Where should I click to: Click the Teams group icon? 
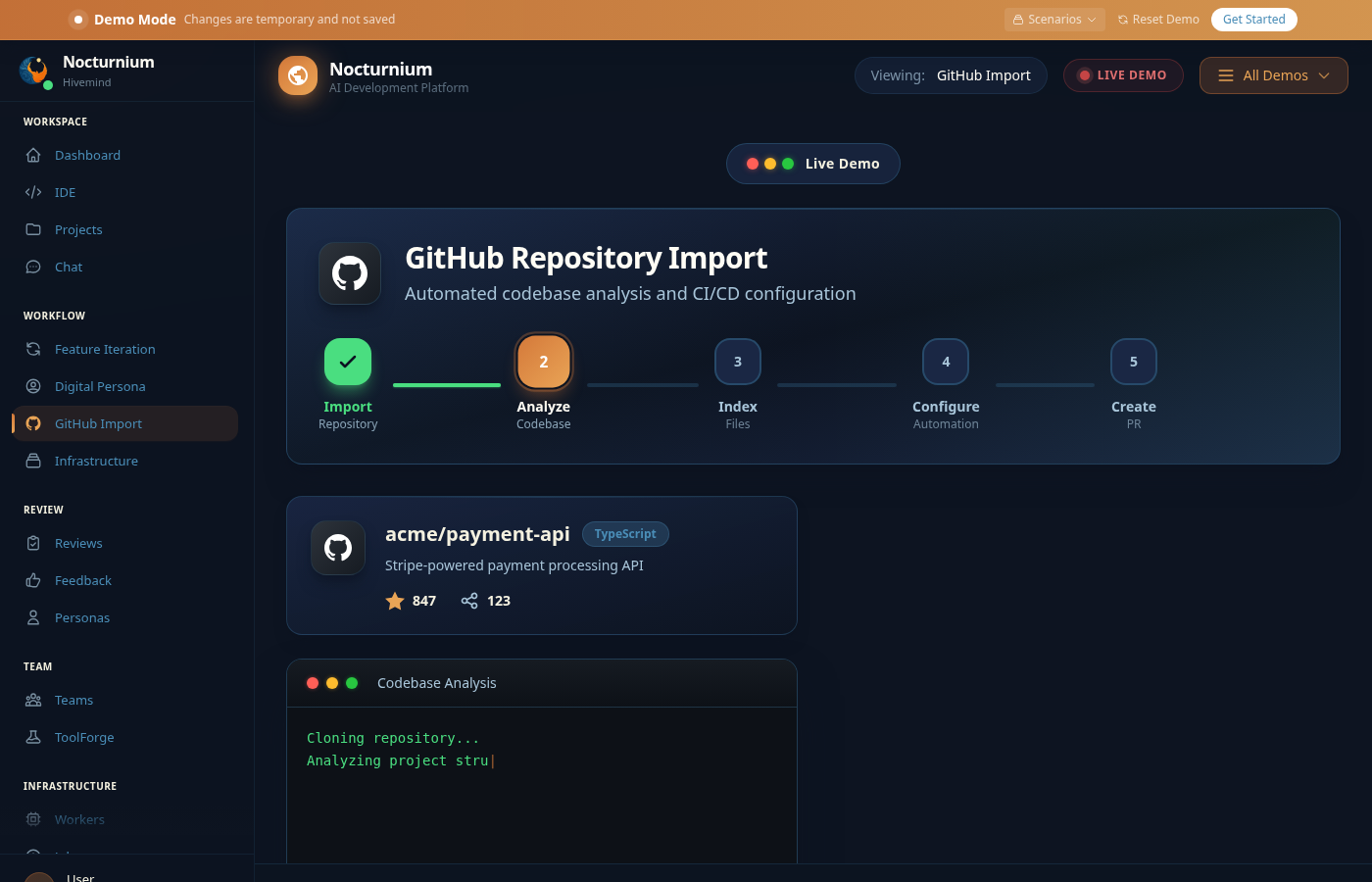(33, 700)
